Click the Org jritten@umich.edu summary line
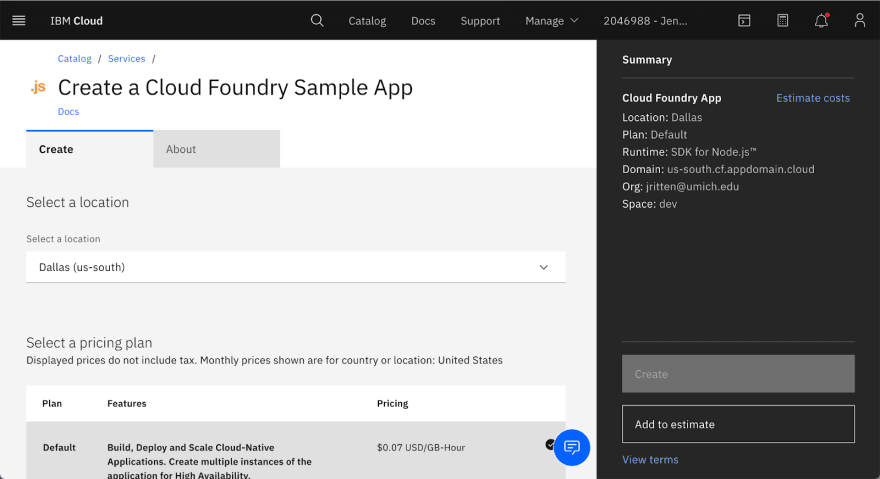Viewport: 880px width, 479px height. pos(680,186)
